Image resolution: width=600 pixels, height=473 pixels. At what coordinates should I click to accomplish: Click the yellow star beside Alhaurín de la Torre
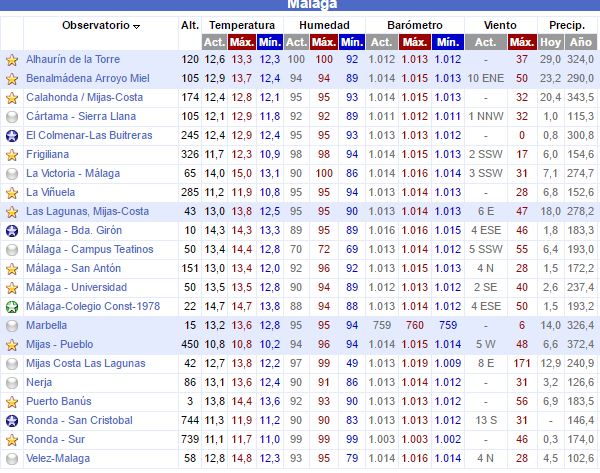tap(12, 60)
